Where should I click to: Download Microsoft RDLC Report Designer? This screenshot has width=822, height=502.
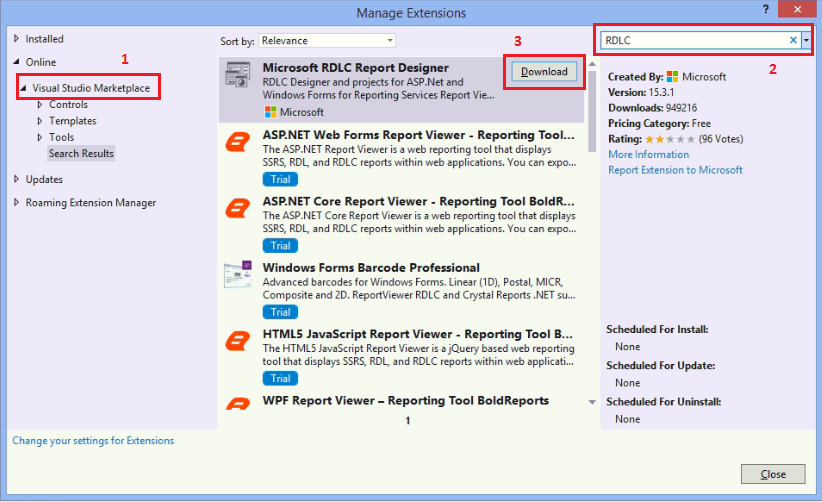(544, 72)
